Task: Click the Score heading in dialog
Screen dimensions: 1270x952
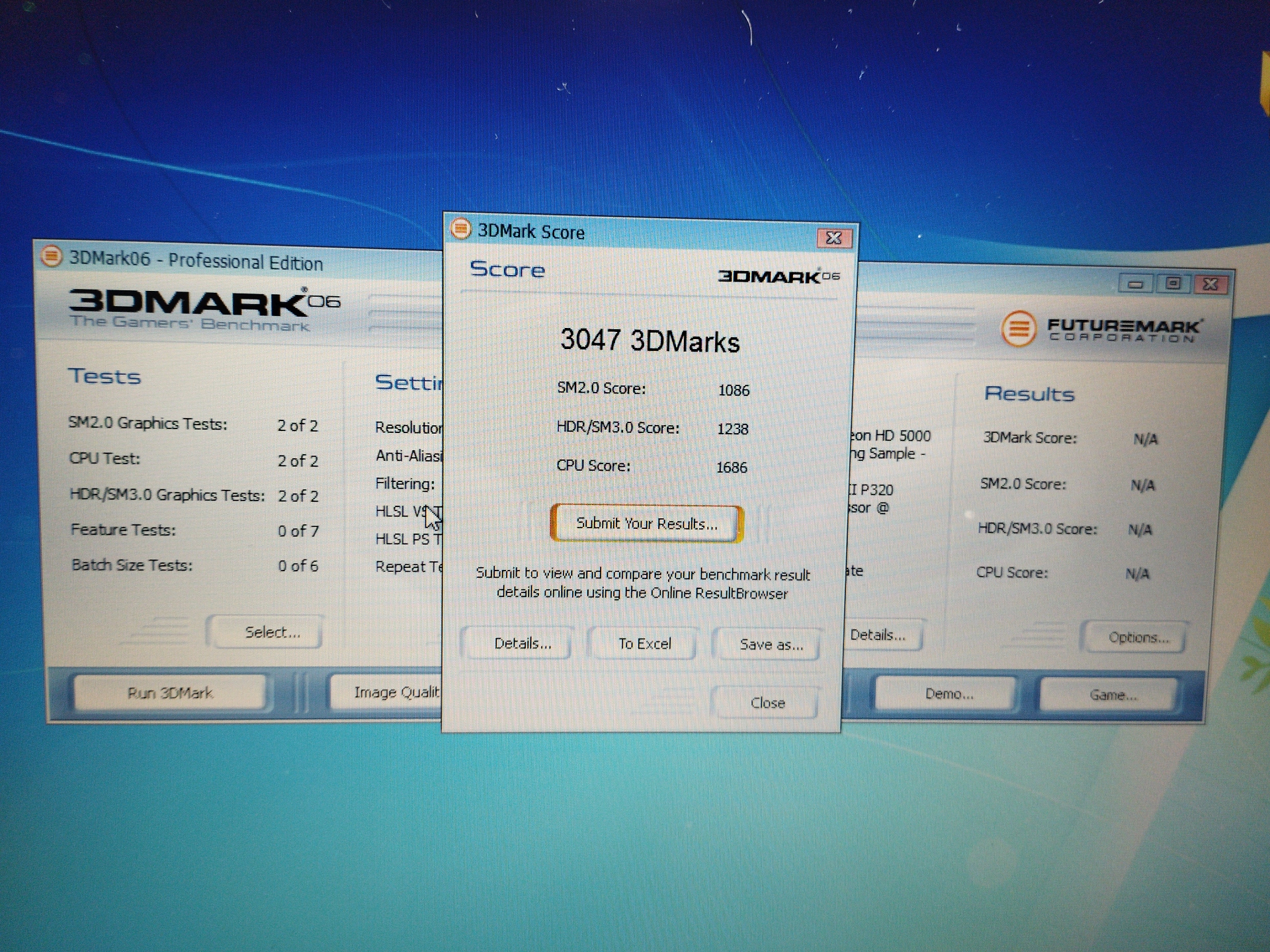Action: click(507, 270)
